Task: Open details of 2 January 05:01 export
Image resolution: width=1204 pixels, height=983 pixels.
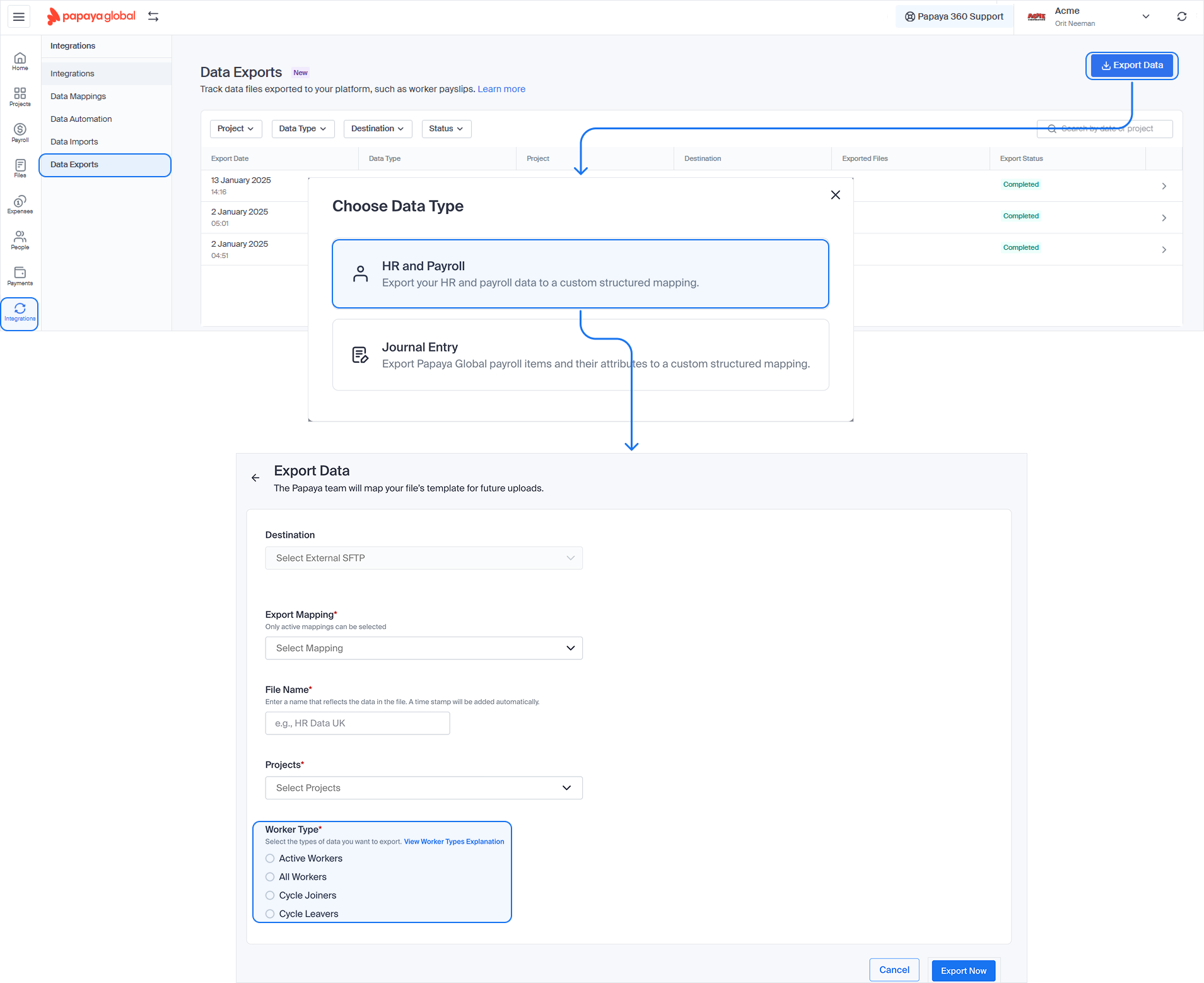Action: 1164,218
